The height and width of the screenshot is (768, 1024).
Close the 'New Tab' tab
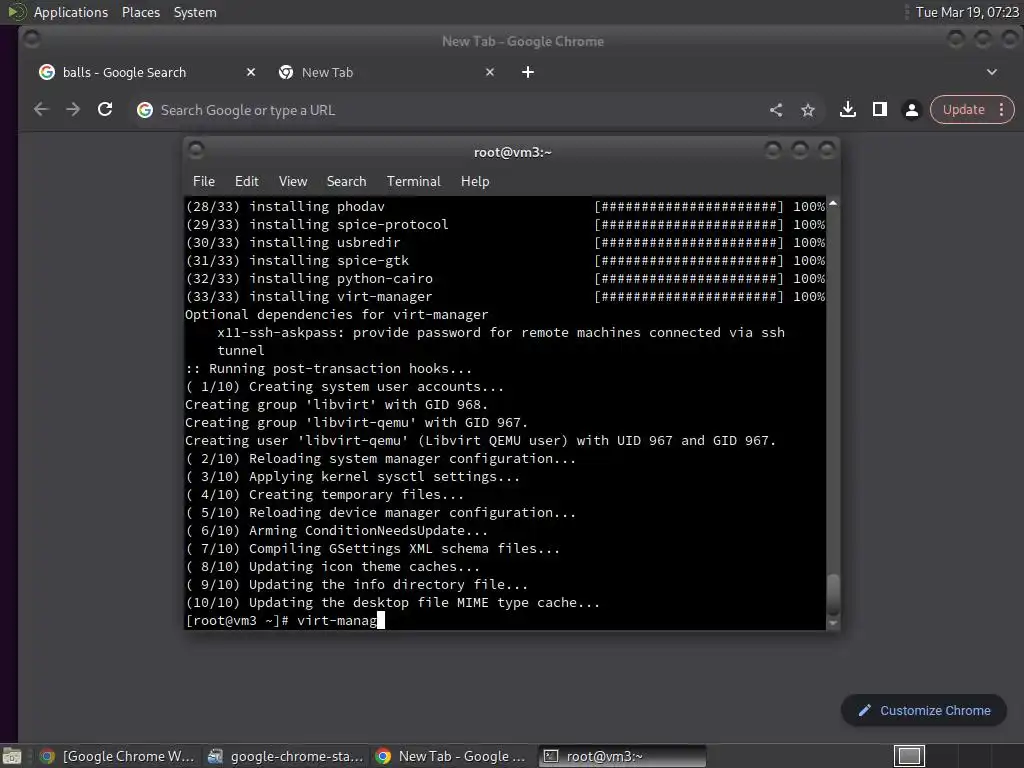tap(490, 72)
